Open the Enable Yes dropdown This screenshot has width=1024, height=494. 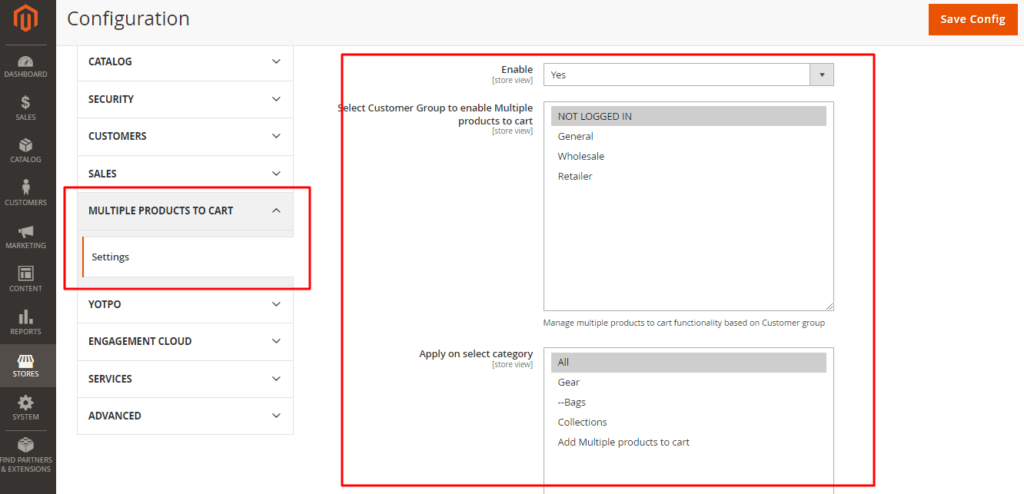[x=688, y=74]
